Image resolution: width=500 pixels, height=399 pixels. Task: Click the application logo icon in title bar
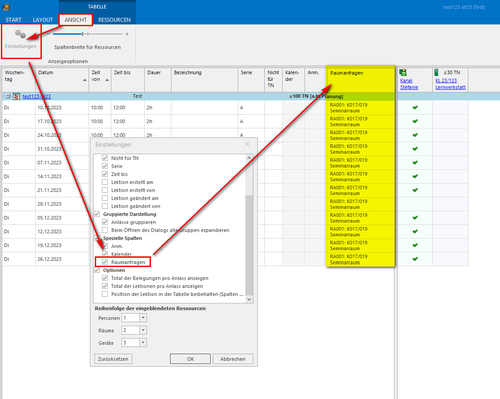click(x=6, y=7)
